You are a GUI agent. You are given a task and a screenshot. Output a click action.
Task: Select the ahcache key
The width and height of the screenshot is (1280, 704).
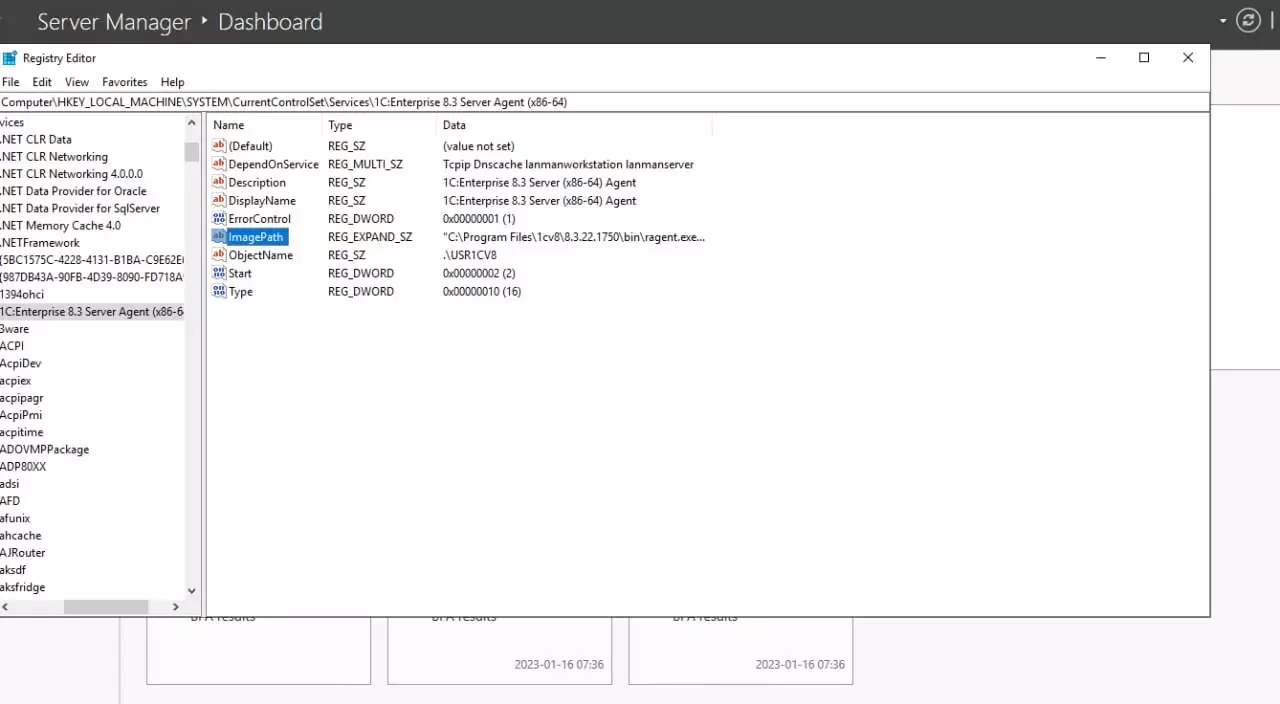(21, 536)
